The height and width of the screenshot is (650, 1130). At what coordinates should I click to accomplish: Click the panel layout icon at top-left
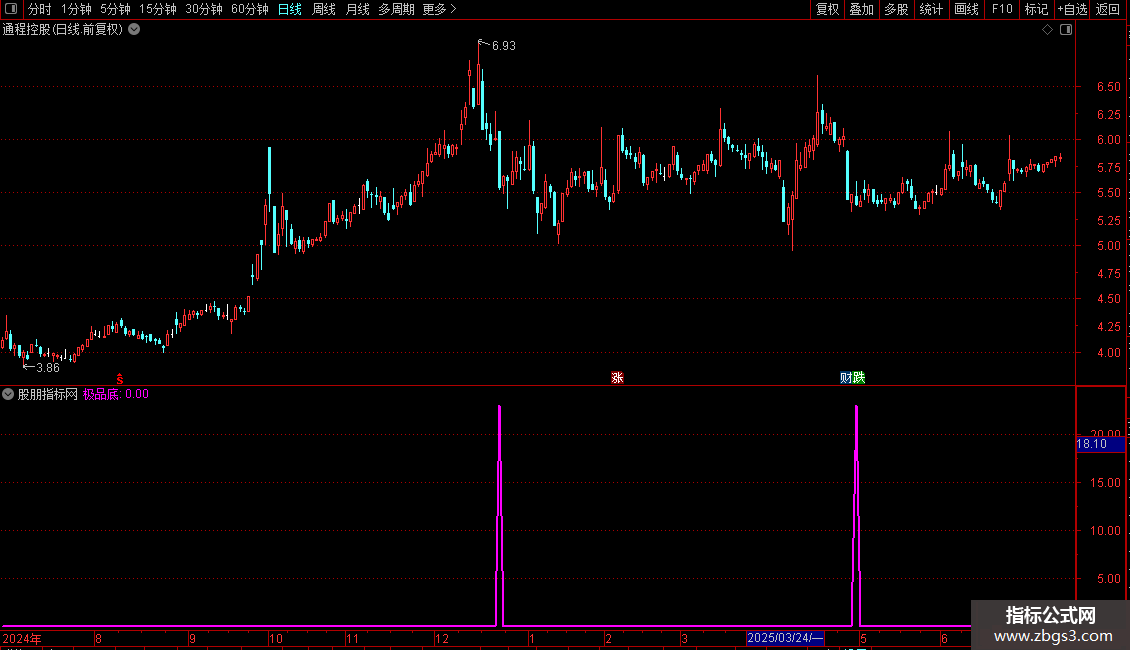pos(11,9)
